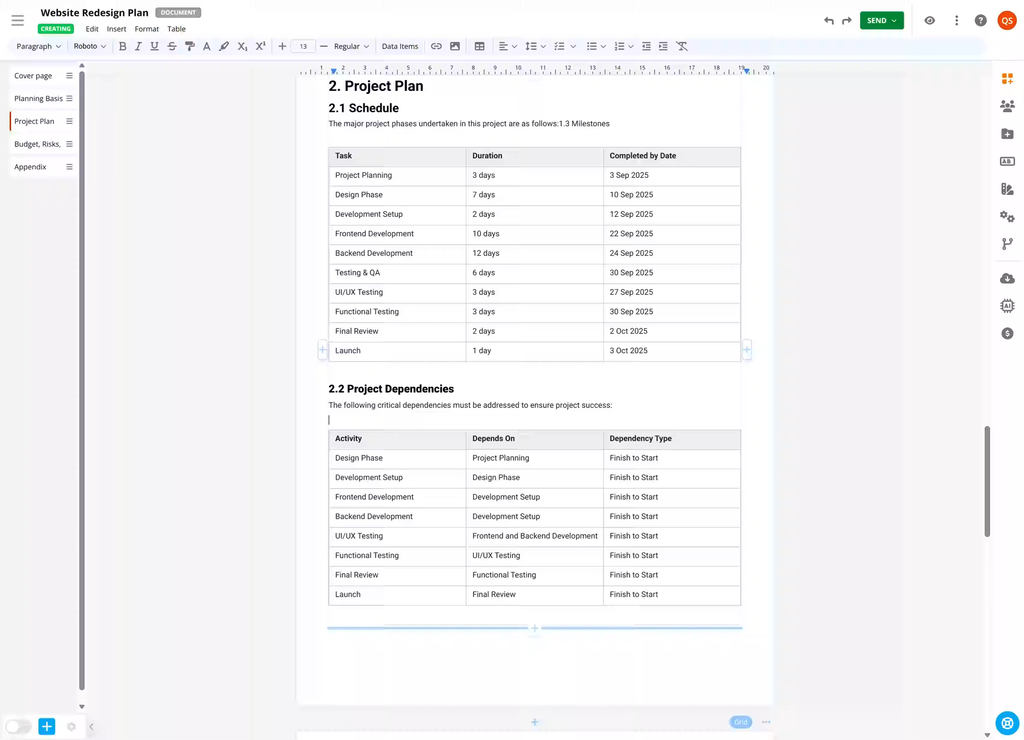The width and height of the screenshot is (1024, 740).
Task: Open the workflow branch icon in sidebar
Action: click(1007, 244)
